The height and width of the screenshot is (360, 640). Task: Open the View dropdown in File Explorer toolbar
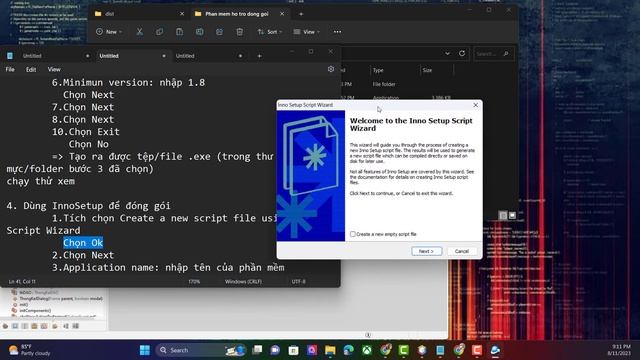(x=307, y=32)
